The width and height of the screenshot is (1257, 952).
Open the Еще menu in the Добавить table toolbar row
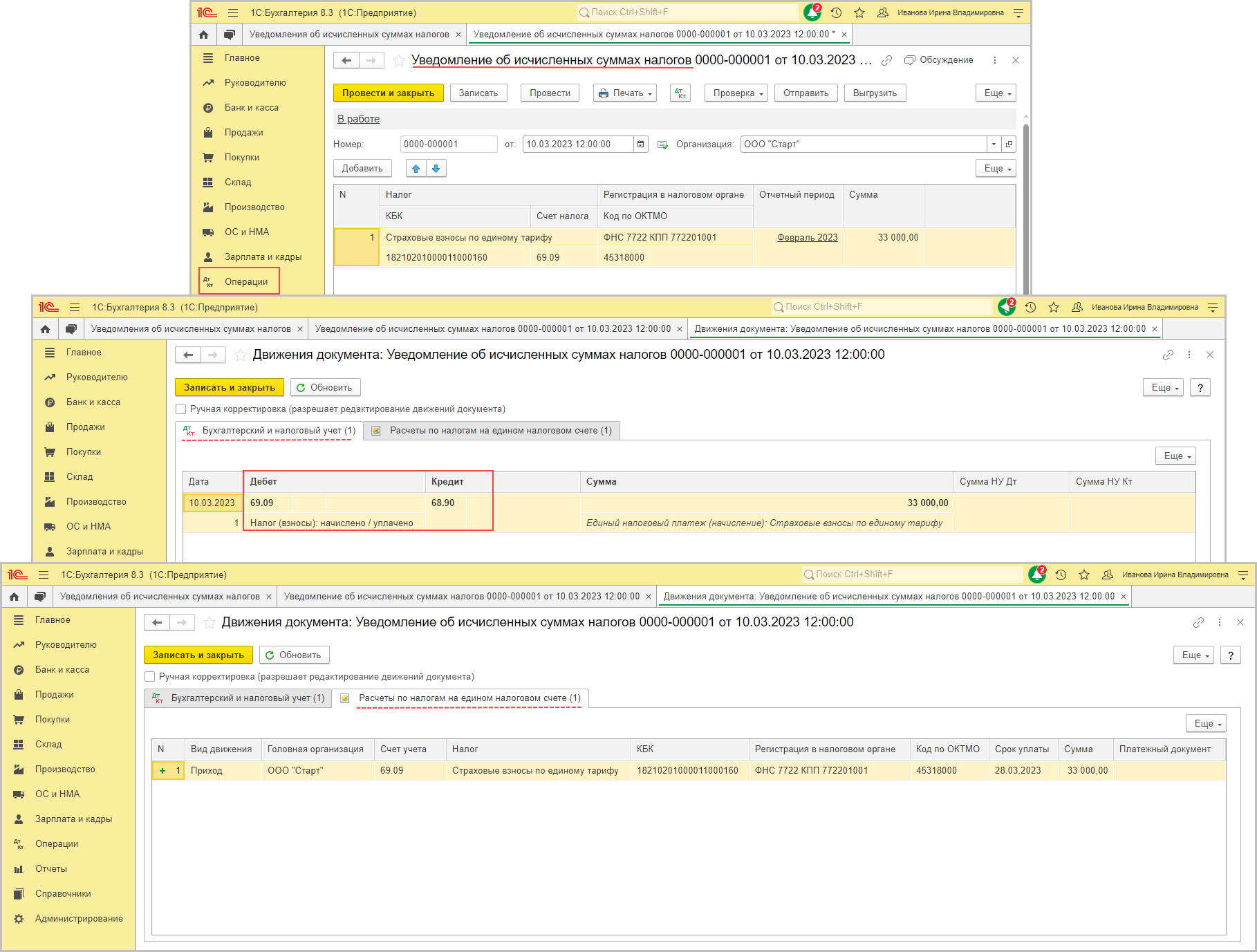click(x=996, y=168)
